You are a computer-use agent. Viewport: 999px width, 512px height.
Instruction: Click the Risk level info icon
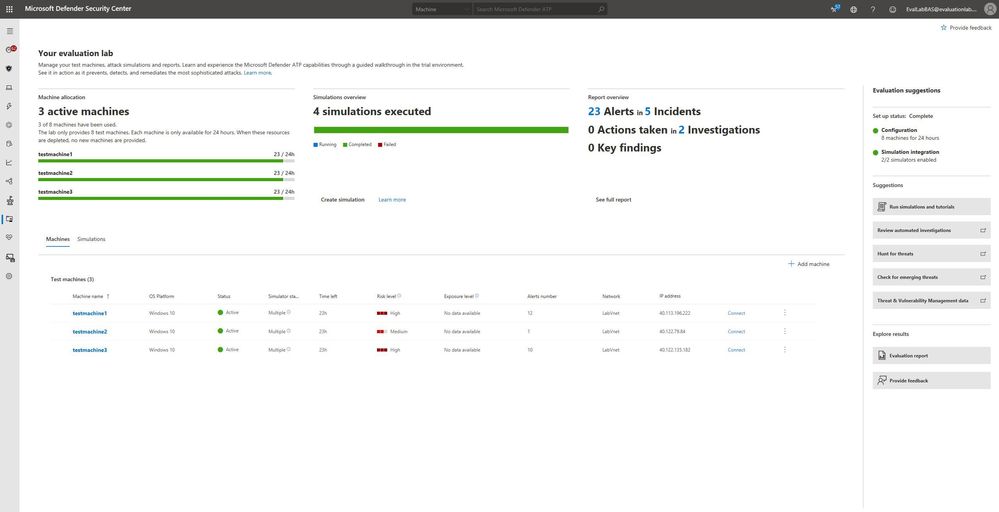399,296
